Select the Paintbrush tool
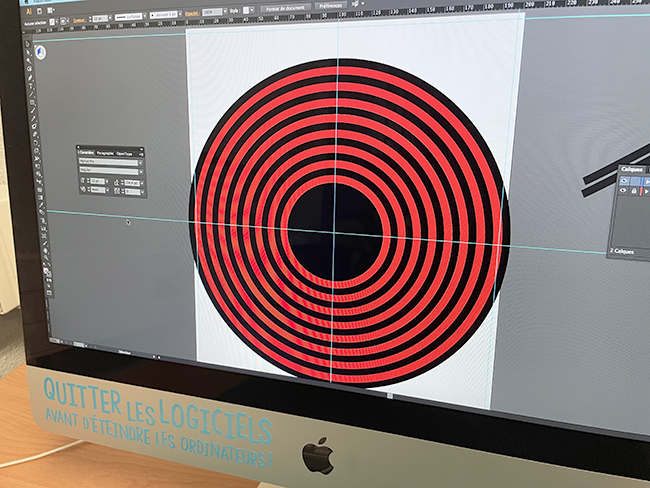 click(x=33, y=111)
